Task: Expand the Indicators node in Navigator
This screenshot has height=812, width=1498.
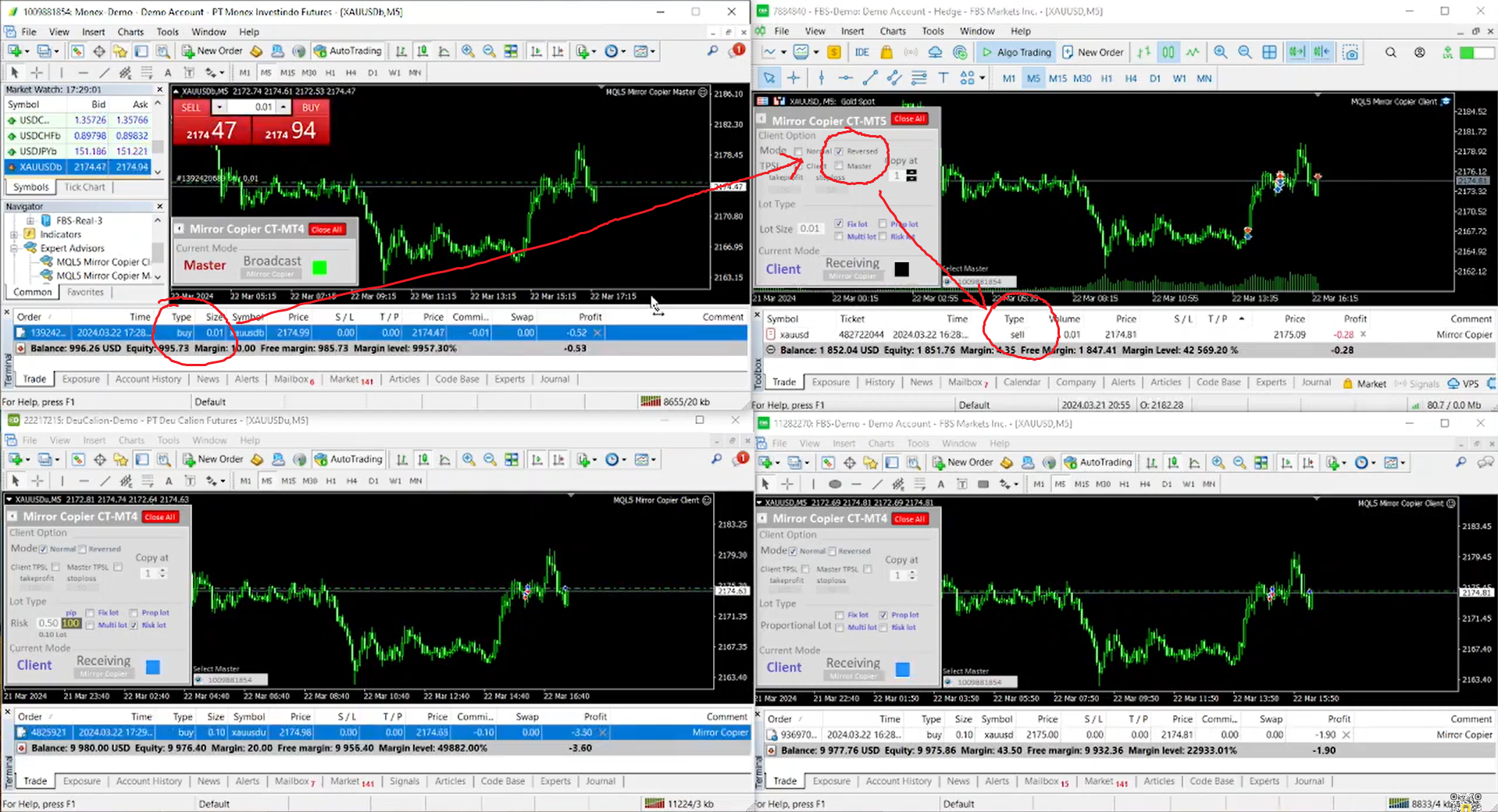Action: [14, 234]
